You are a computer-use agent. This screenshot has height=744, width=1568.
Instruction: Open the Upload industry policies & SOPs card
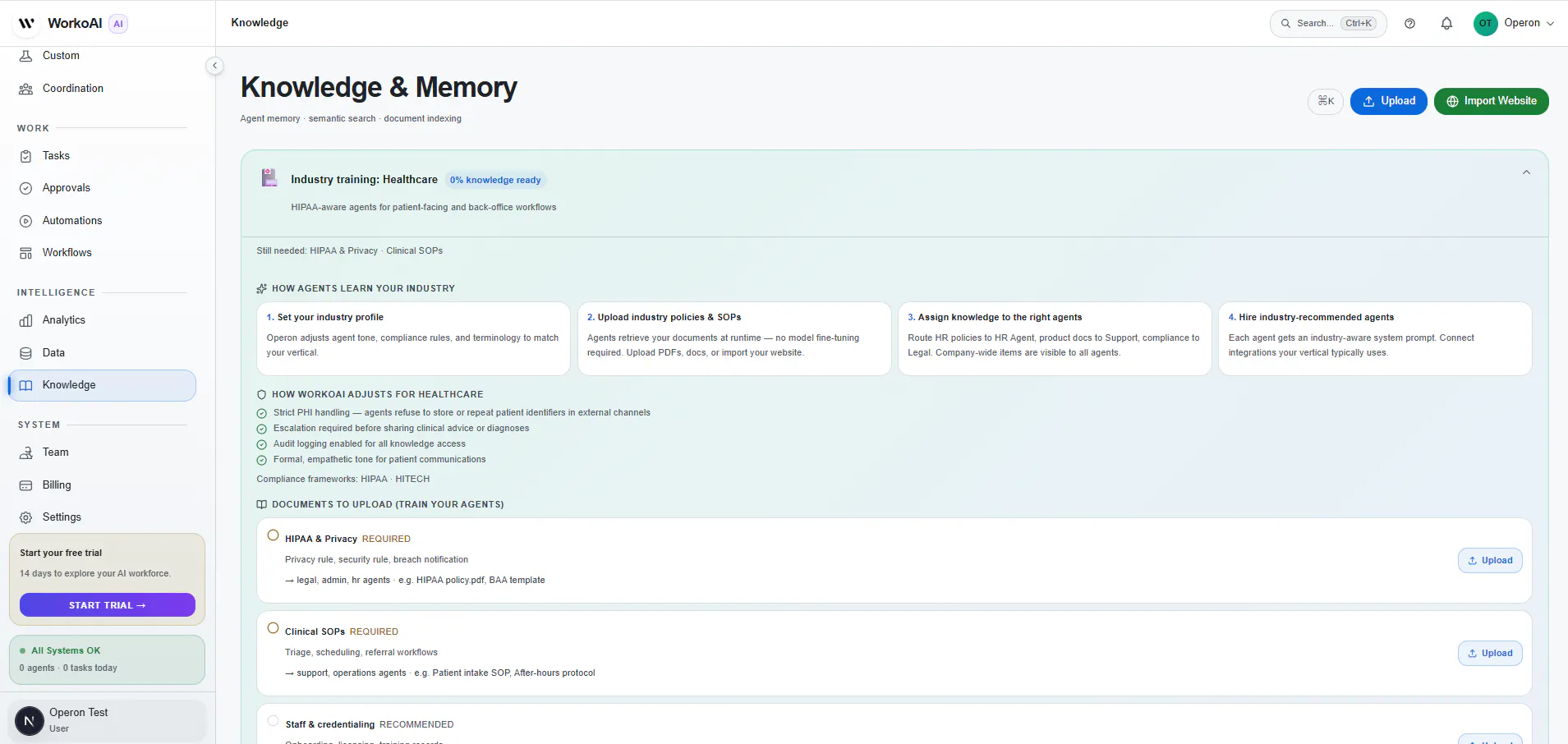[x=734, y=339]
